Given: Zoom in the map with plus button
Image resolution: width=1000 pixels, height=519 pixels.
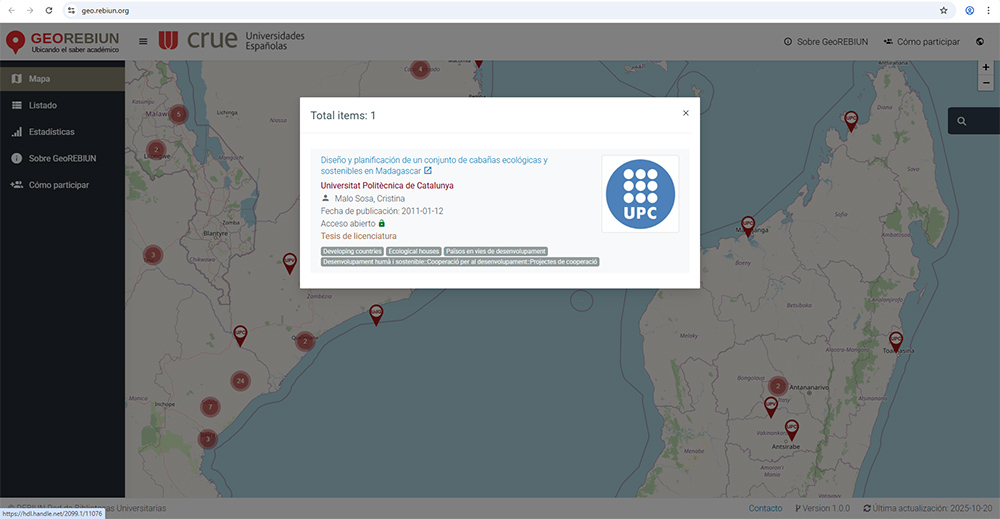Looking at the screenshot, I should pyautogui.click(x=986, y=68).
